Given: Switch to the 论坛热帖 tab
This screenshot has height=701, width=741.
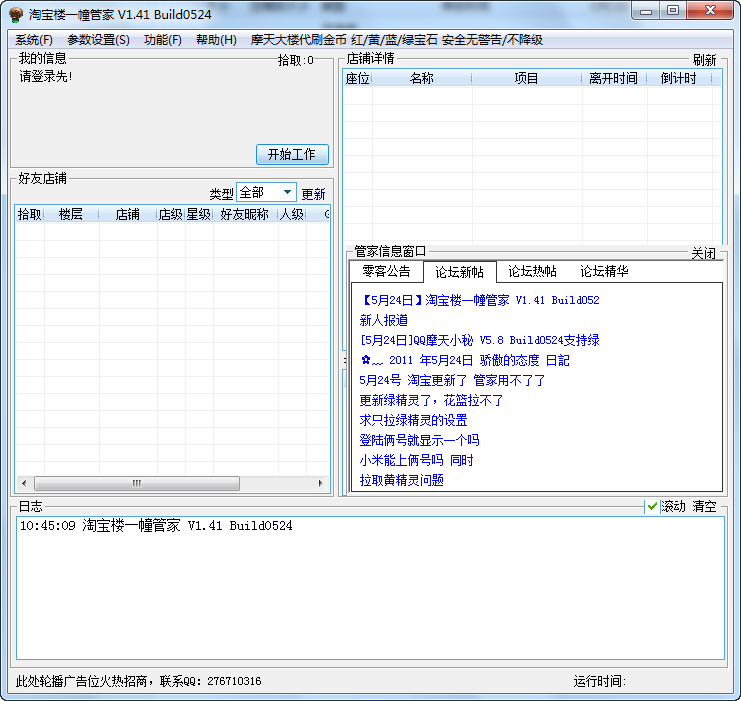Looking at the screenshot, I should (532, 271).
